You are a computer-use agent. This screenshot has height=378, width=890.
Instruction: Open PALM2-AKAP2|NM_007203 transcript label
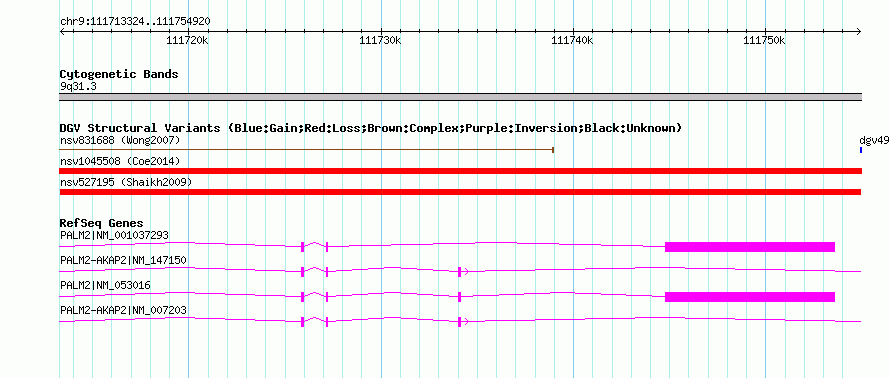click(123, 310)
